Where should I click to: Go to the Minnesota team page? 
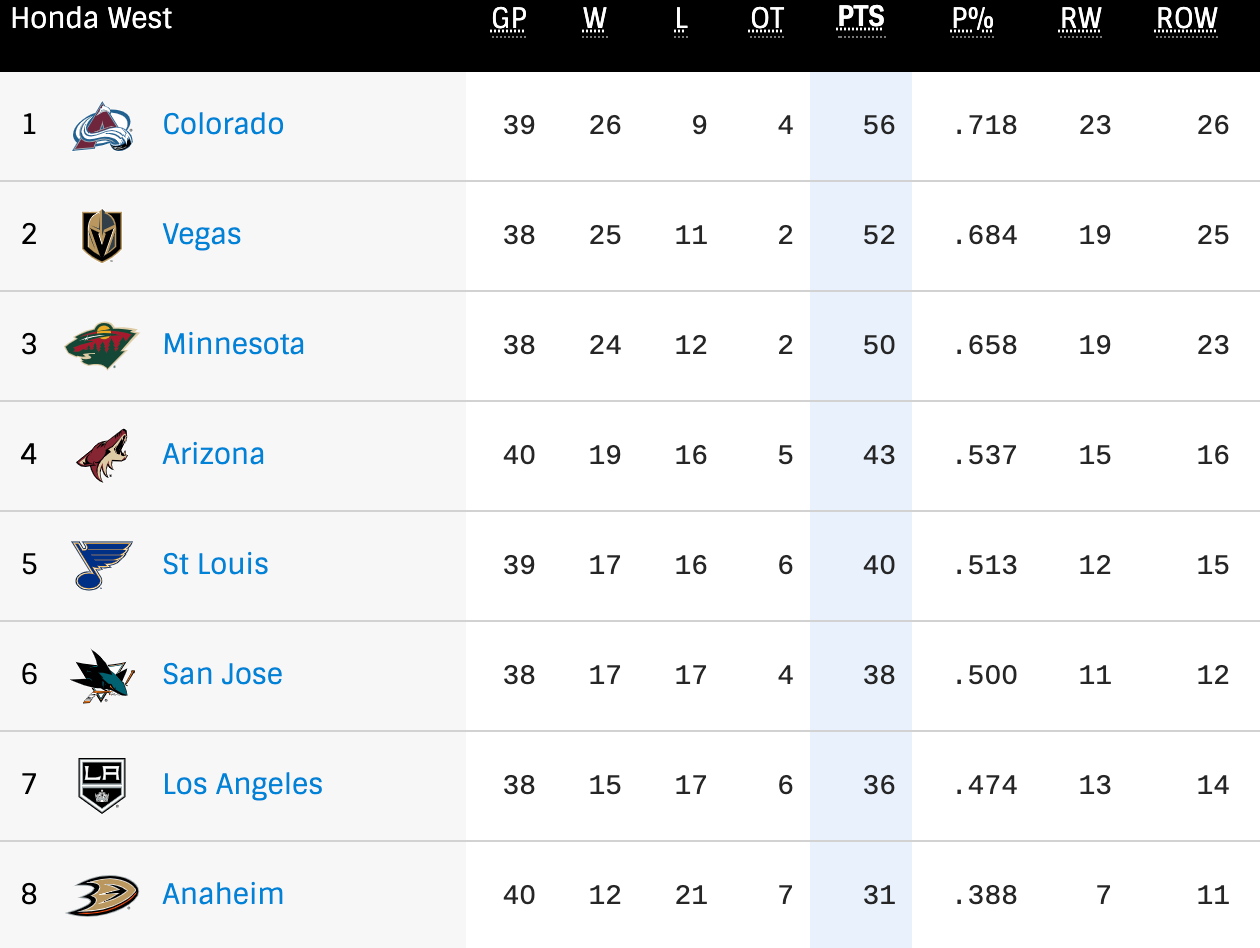pos(233,344)
